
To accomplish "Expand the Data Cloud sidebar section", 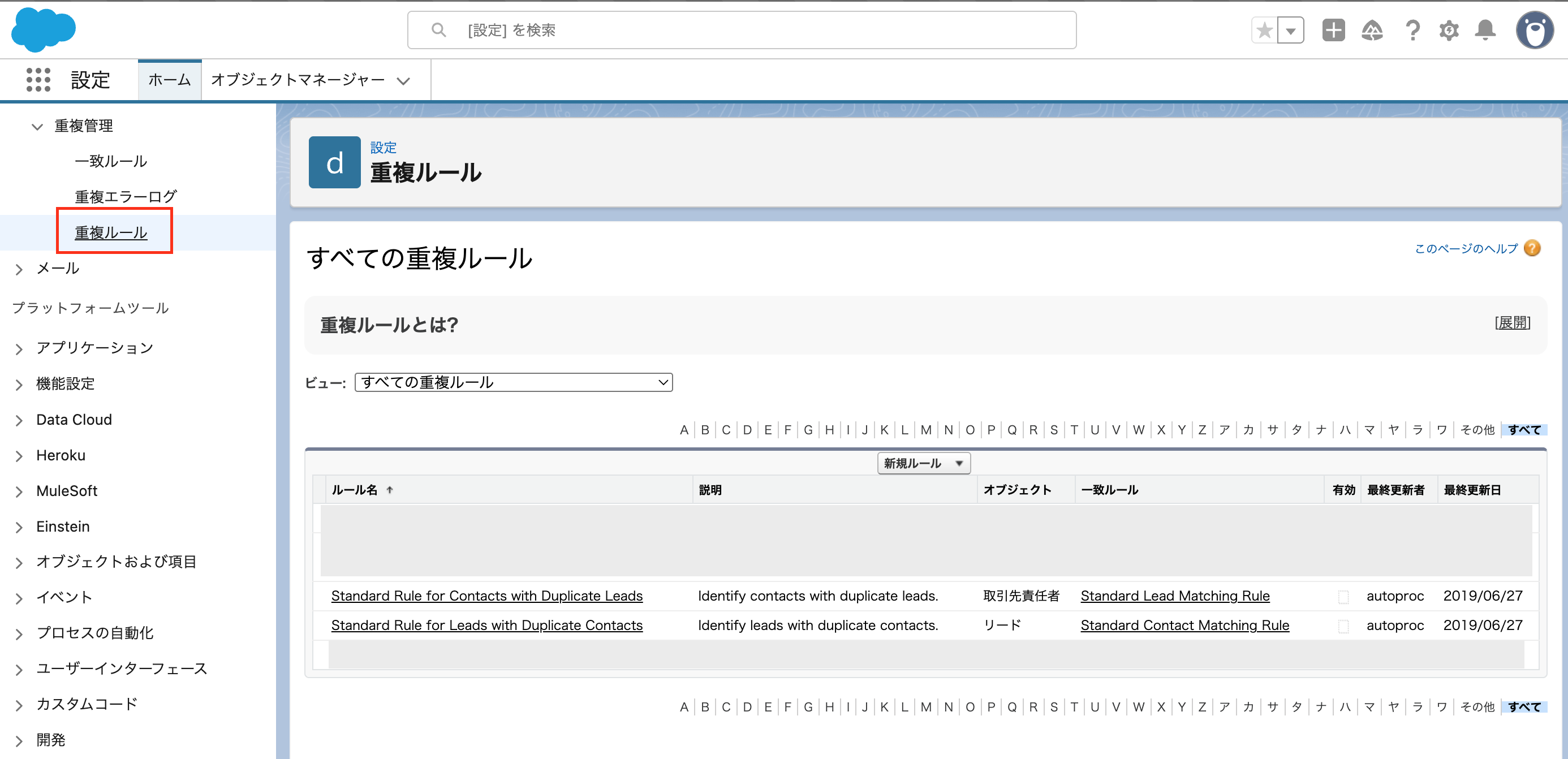I will coord(19,421).
